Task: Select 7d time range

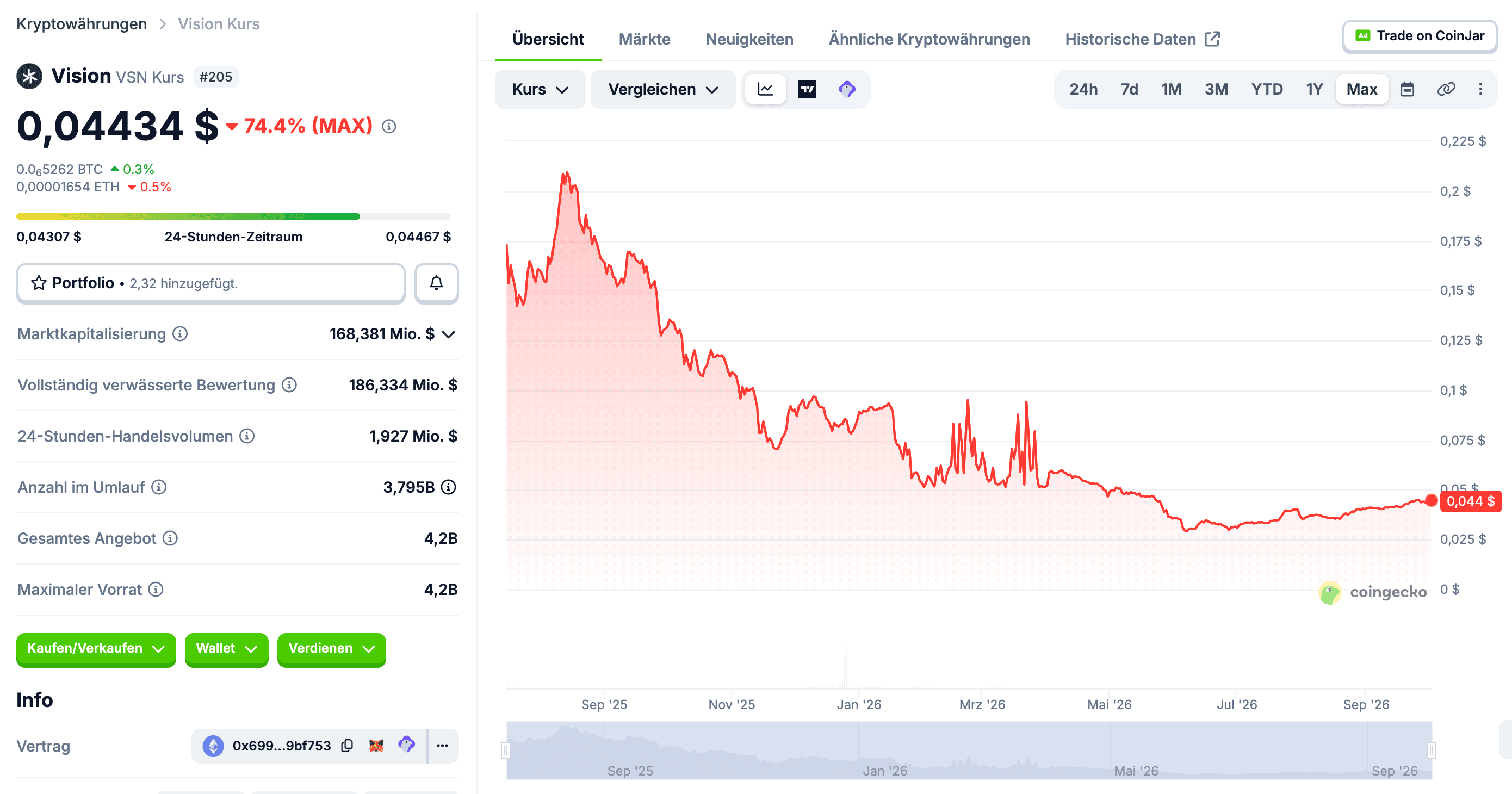Action: (1129, 89)
